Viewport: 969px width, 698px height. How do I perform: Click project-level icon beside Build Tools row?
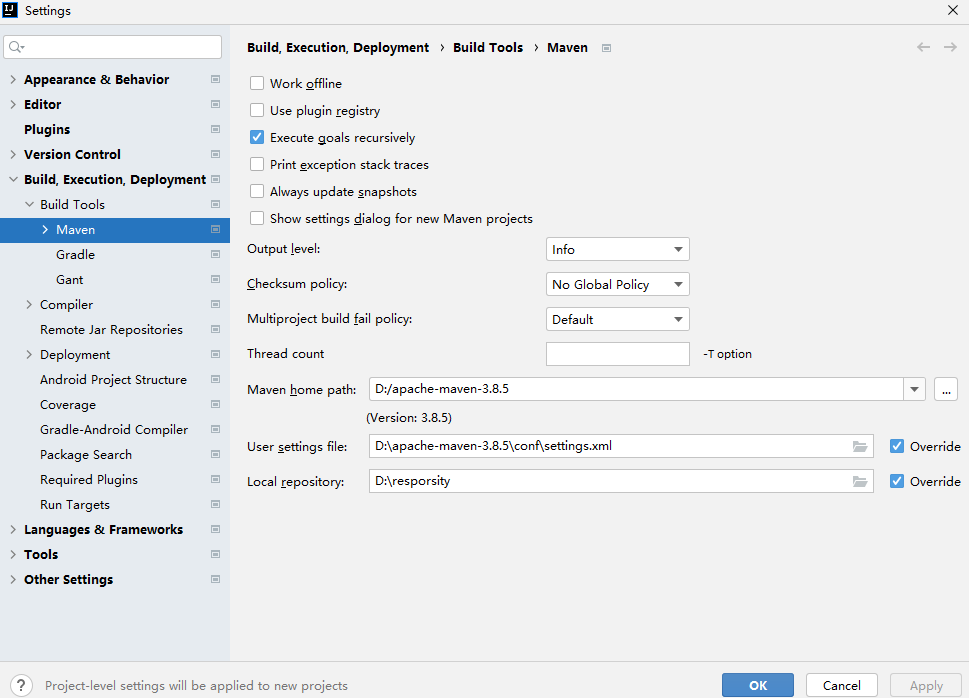point(215,204)
